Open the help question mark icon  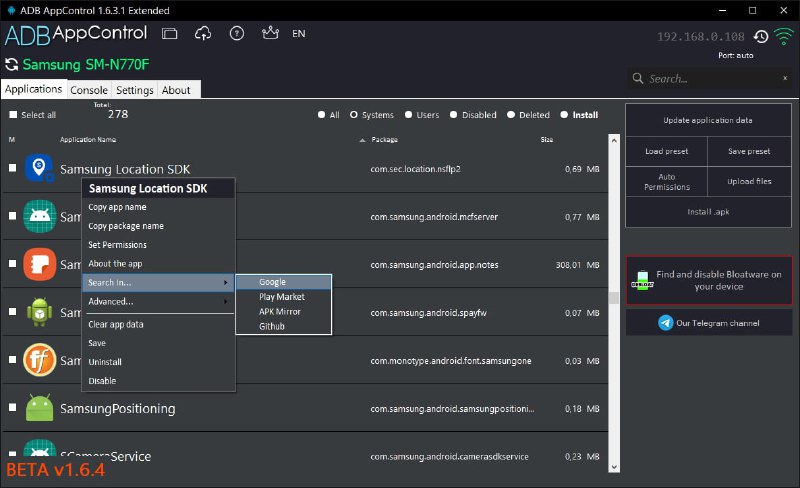(237, 34)
